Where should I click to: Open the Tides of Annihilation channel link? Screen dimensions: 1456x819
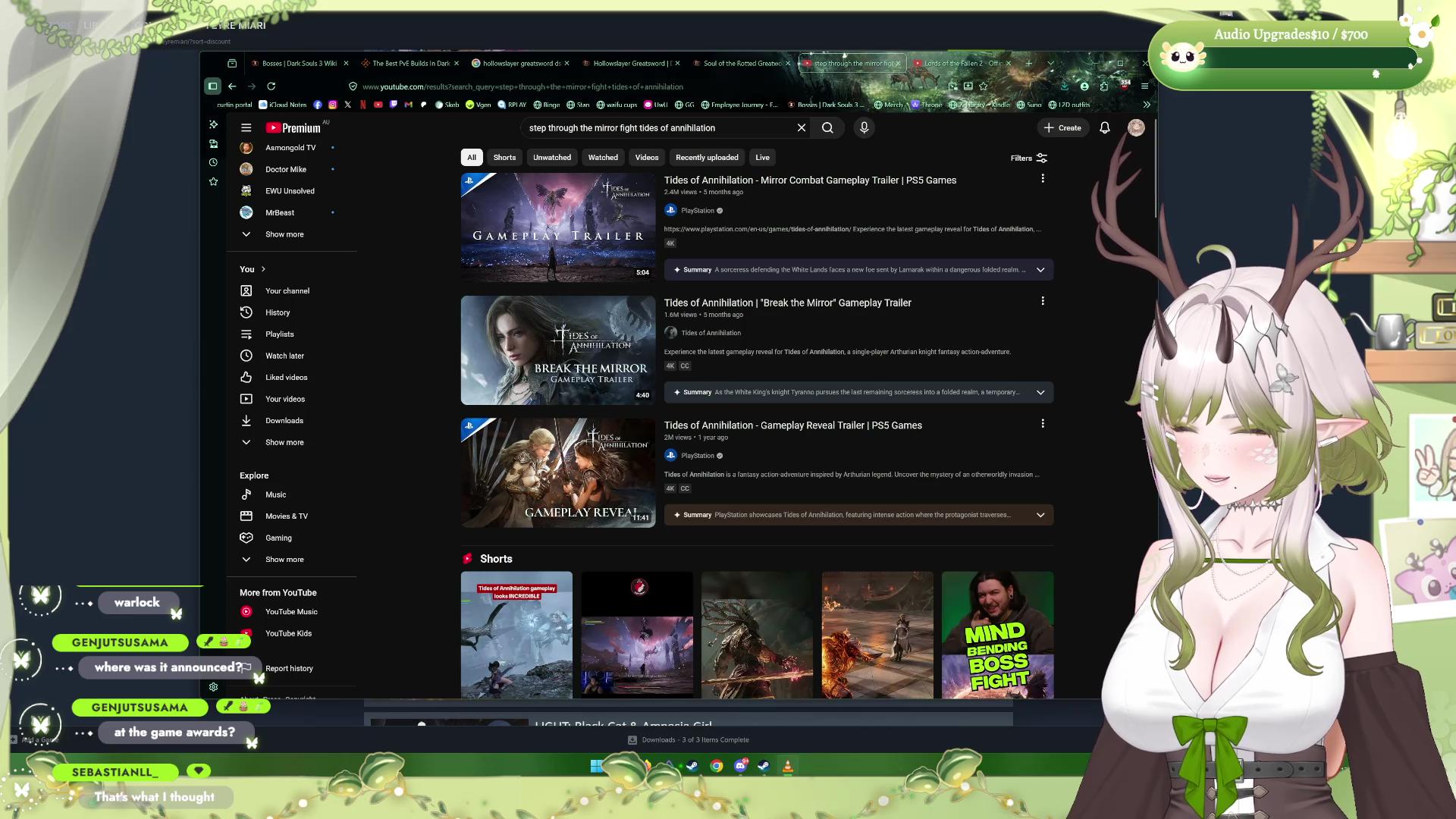[711, 333]
